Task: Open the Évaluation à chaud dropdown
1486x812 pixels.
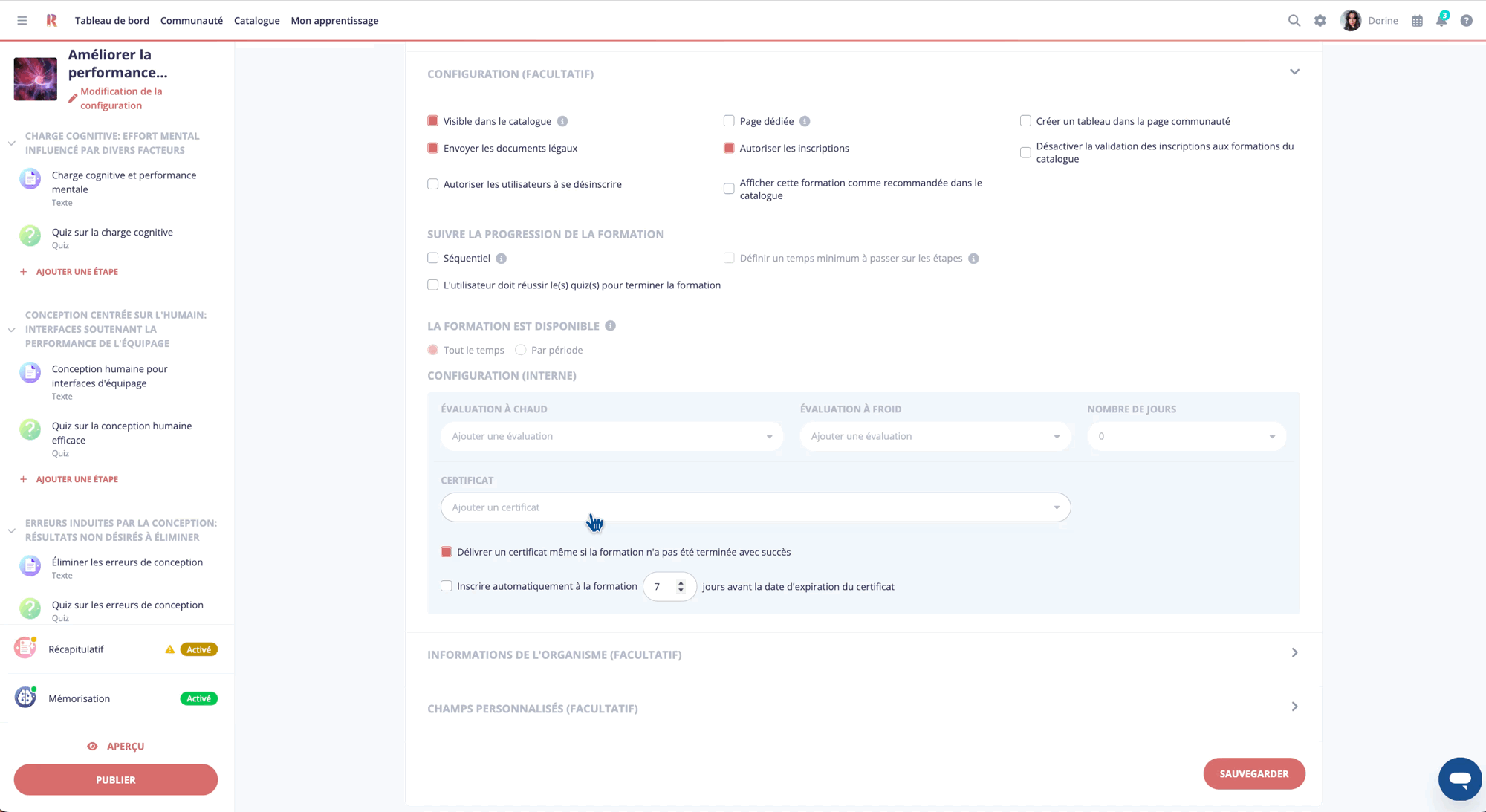Action: pyautogui.click(x=611, y=436)
